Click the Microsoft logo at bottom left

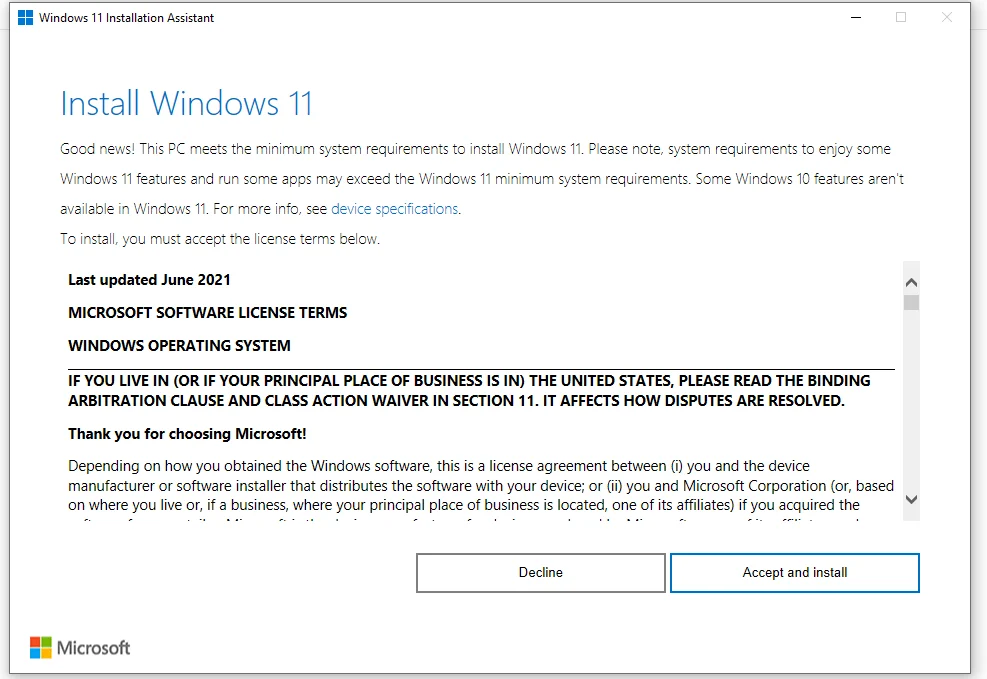tap(80, 648)
